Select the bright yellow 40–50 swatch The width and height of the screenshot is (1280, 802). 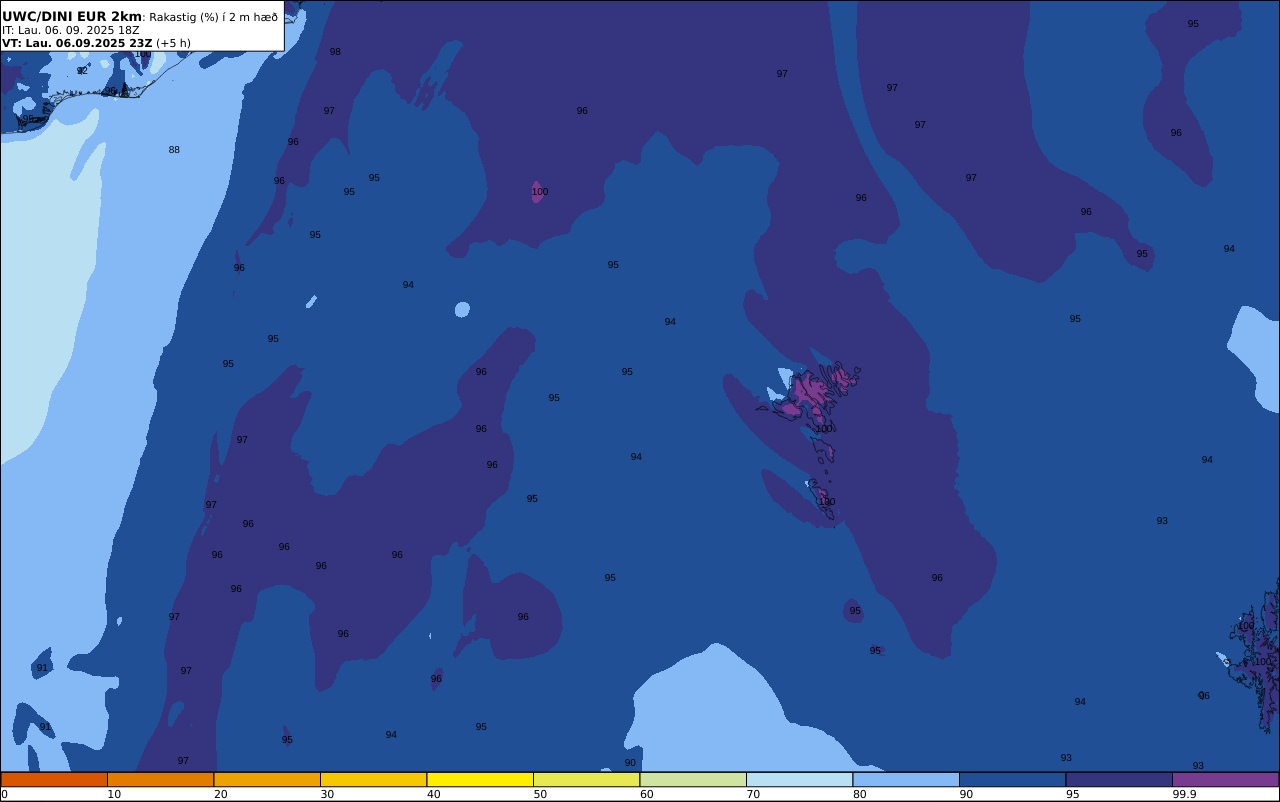point(480,779)
